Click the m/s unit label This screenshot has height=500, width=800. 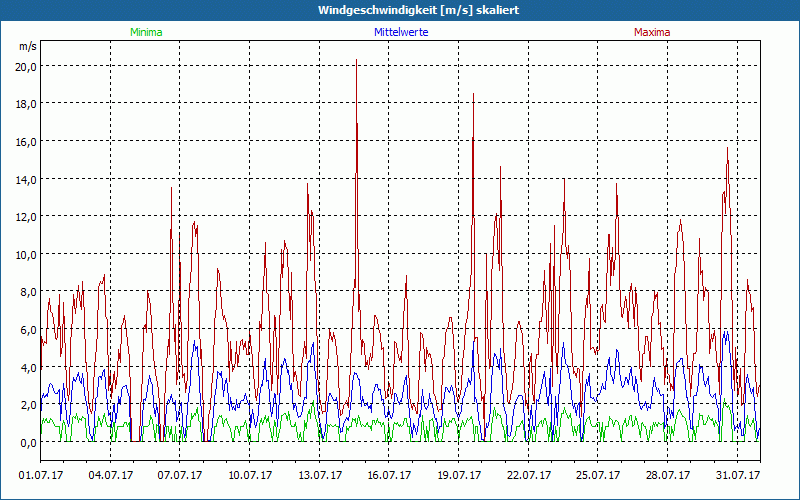(28, 46)
